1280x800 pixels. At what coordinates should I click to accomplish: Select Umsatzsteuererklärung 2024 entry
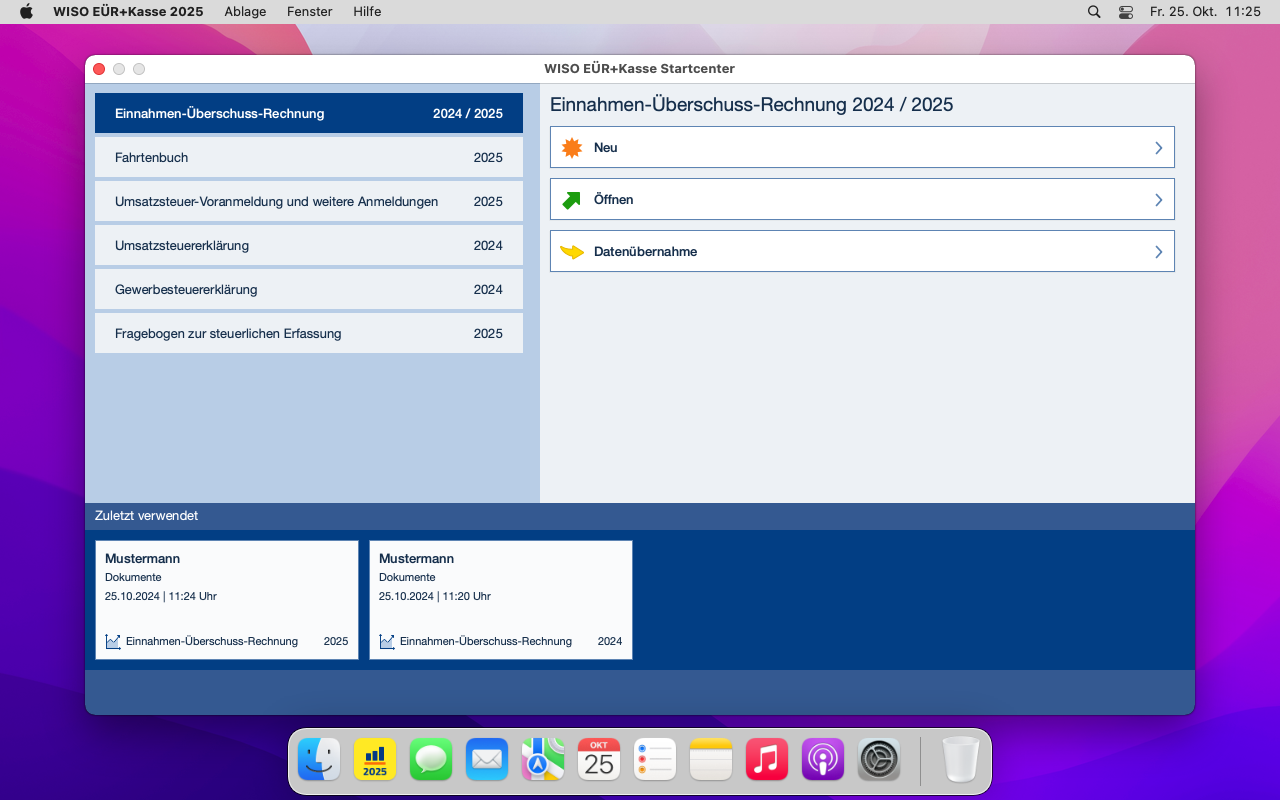(x=309, y=246)
